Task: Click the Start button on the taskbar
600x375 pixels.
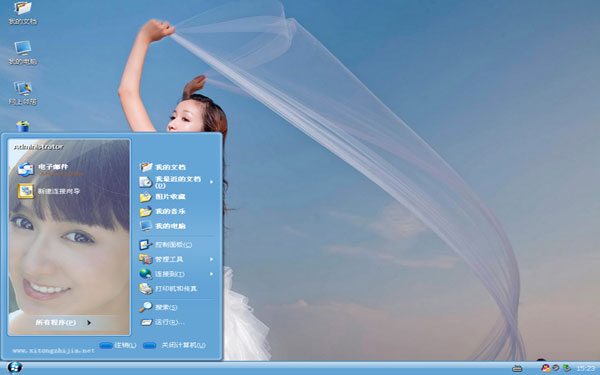Action: pos(15,368)
